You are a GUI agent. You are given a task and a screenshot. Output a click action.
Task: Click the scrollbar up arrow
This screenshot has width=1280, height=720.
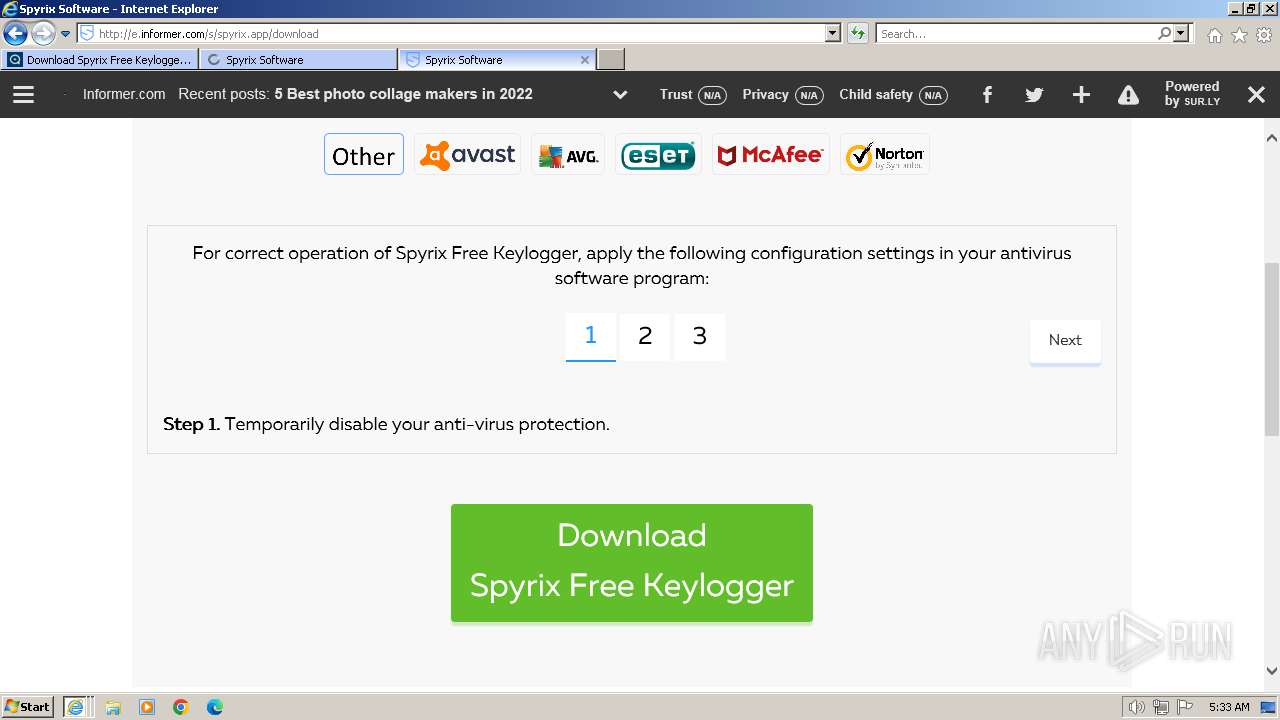(x=1272, y=138)
